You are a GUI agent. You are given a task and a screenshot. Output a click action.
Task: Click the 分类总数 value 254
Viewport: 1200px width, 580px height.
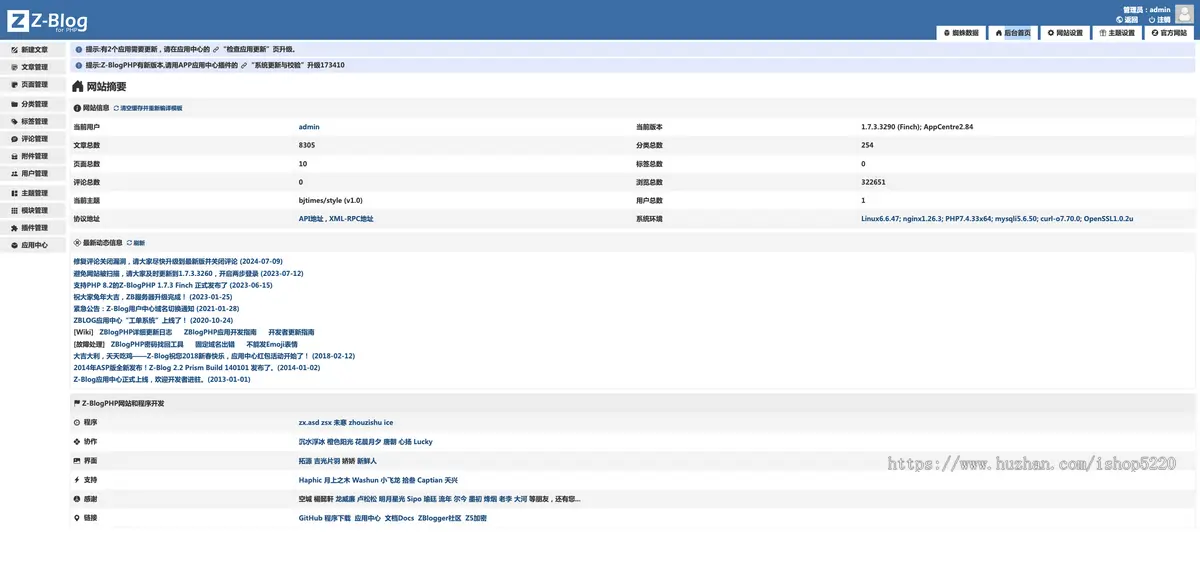click(867, 145)
